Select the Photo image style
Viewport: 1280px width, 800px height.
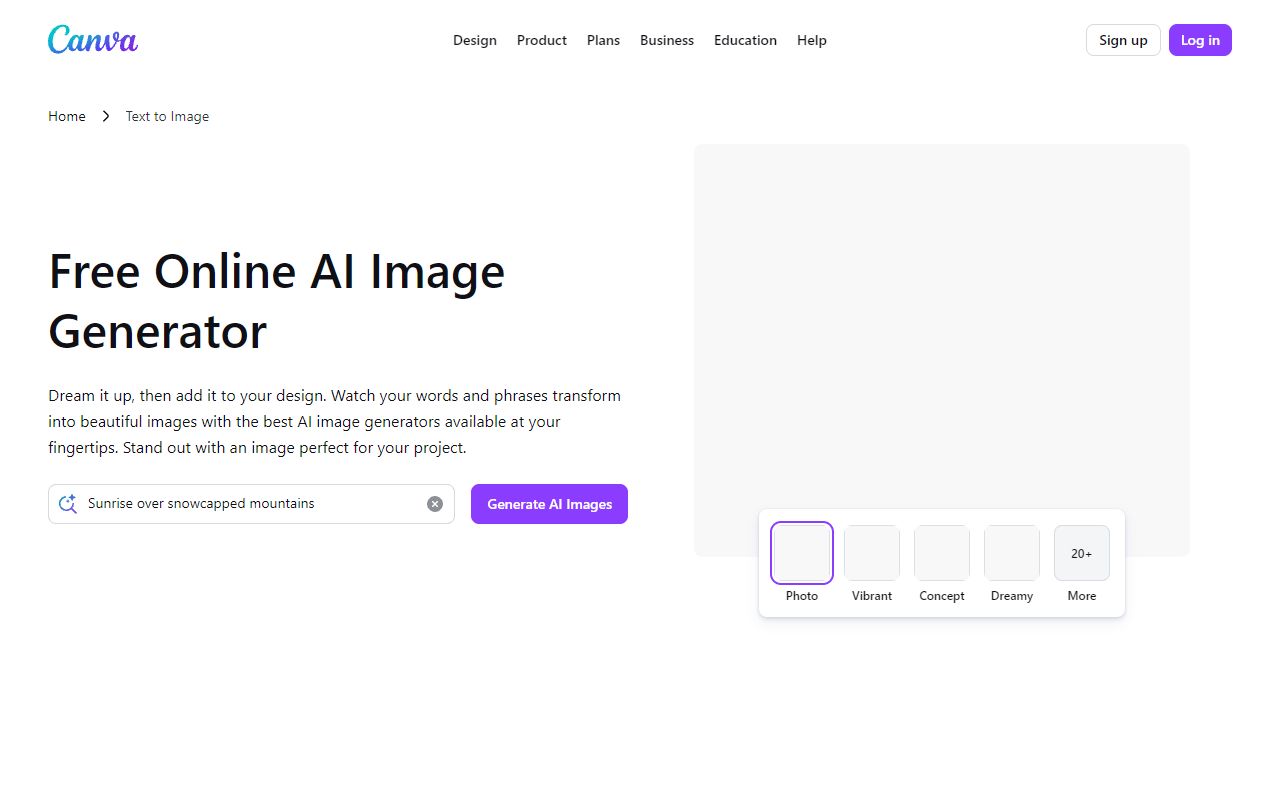[x=801, y=553]
